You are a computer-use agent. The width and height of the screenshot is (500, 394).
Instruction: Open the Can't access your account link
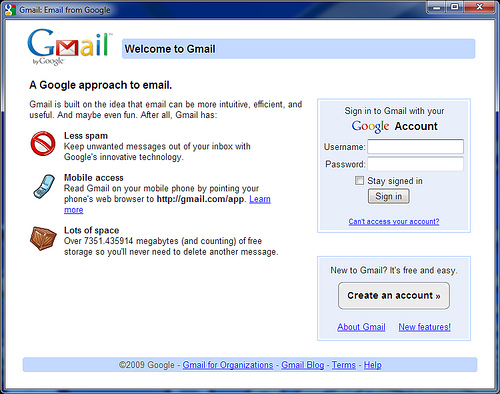[394, 221]
